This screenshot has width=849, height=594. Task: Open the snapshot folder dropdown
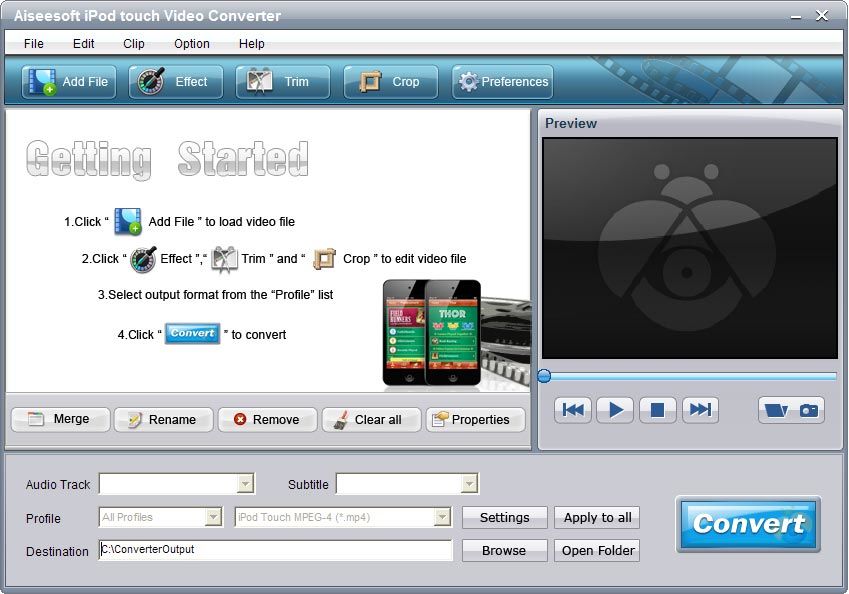point(776,410)
